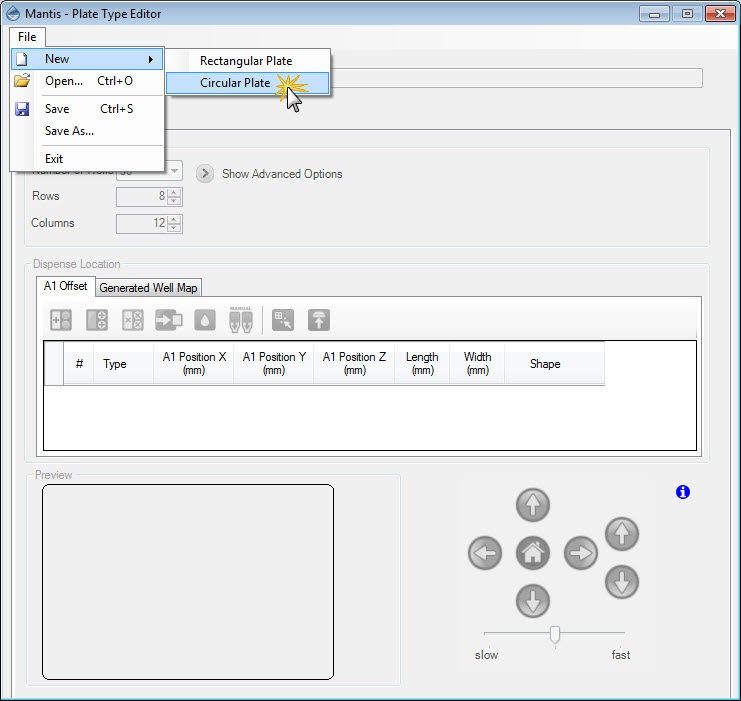This screenshot has height=701, width=741.
Task: Click the top up-arrow jog button in the four-way pad
Action: click(533, 505)
